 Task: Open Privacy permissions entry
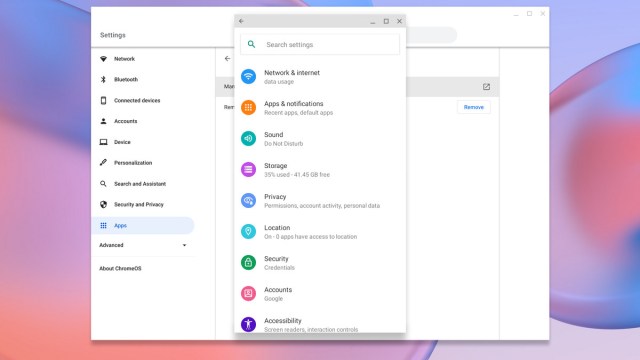coord(320,201)
